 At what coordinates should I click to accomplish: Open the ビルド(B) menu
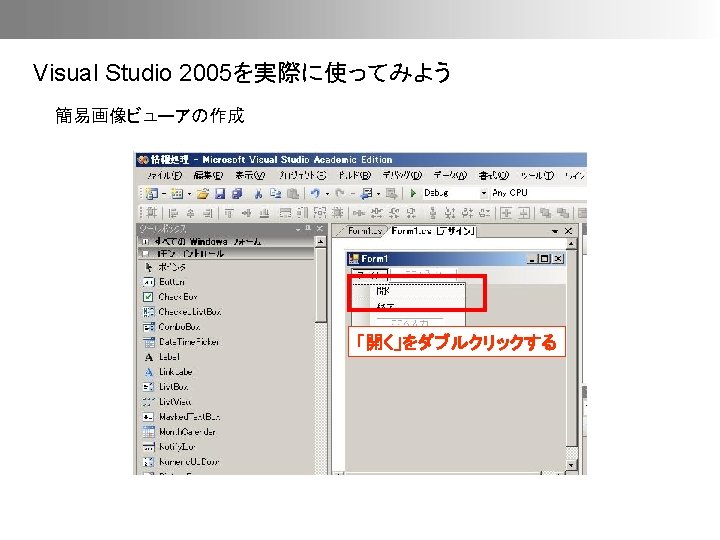click(354, 175)
